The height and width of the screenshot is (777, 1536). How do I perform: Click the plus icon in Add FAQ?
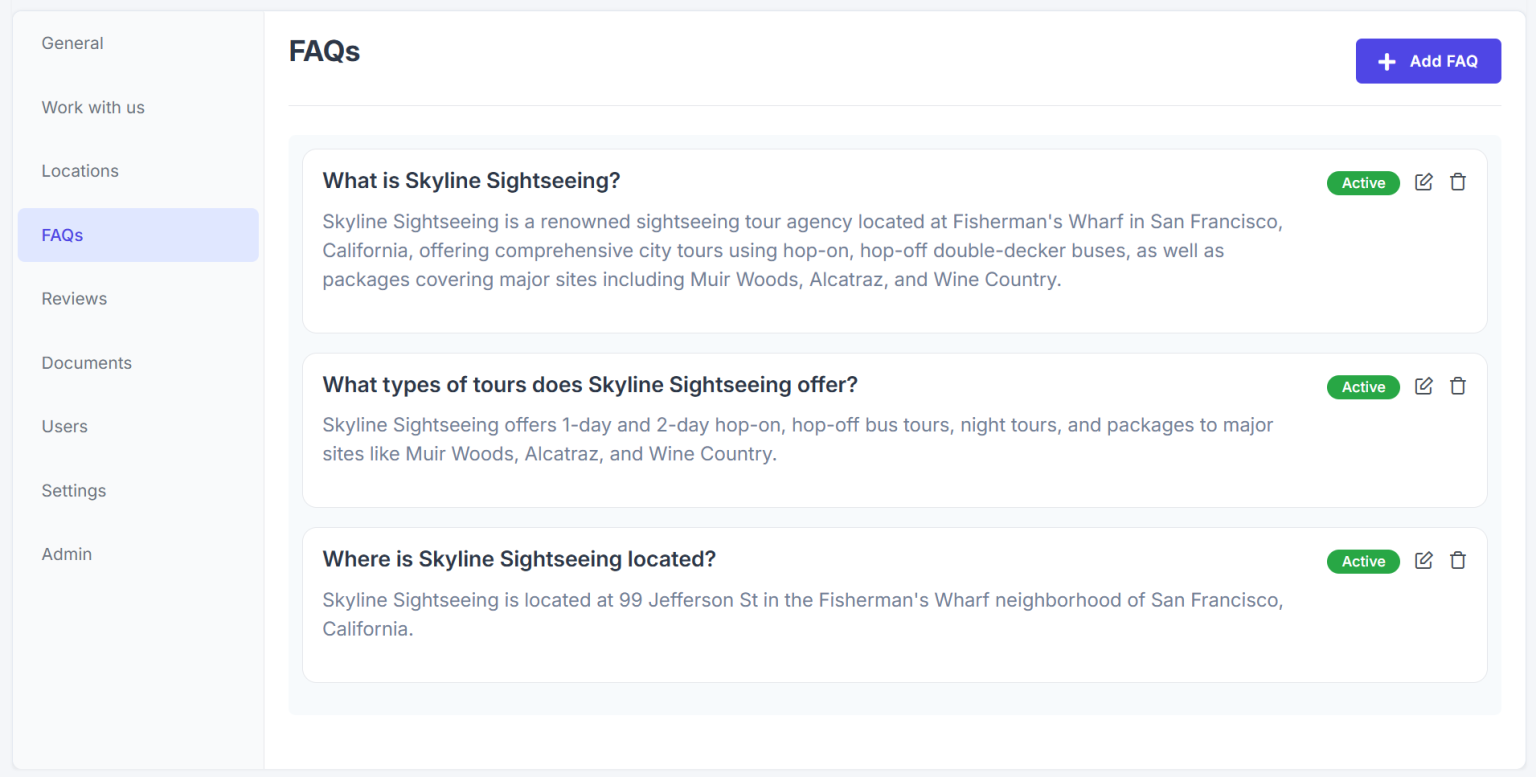(x=1386, y=62)
